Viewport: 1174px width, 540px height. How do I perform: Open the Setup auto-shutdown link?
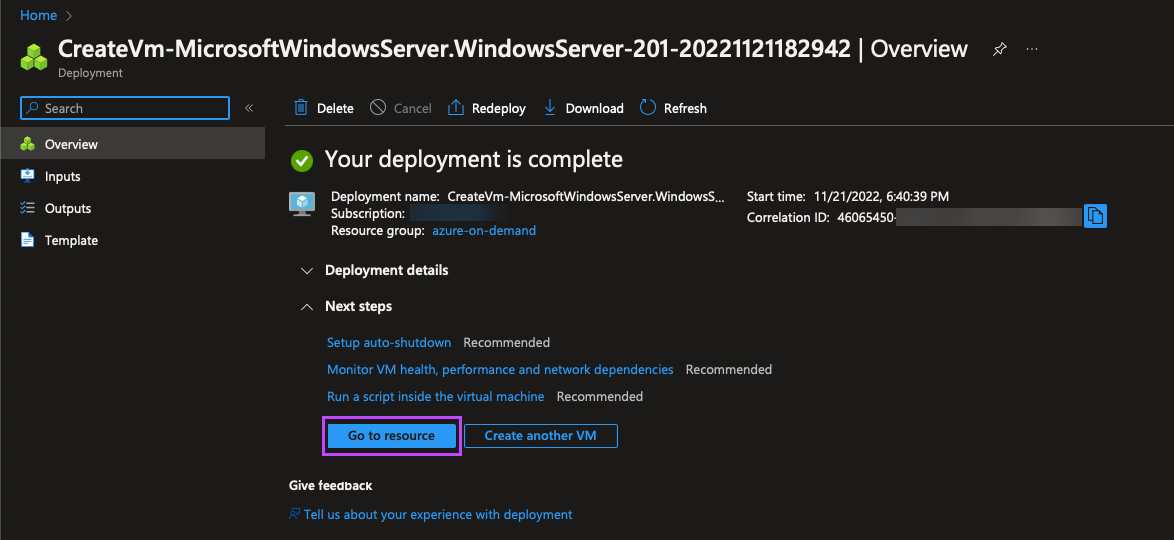pyautogui.click(x=389, y=342)
